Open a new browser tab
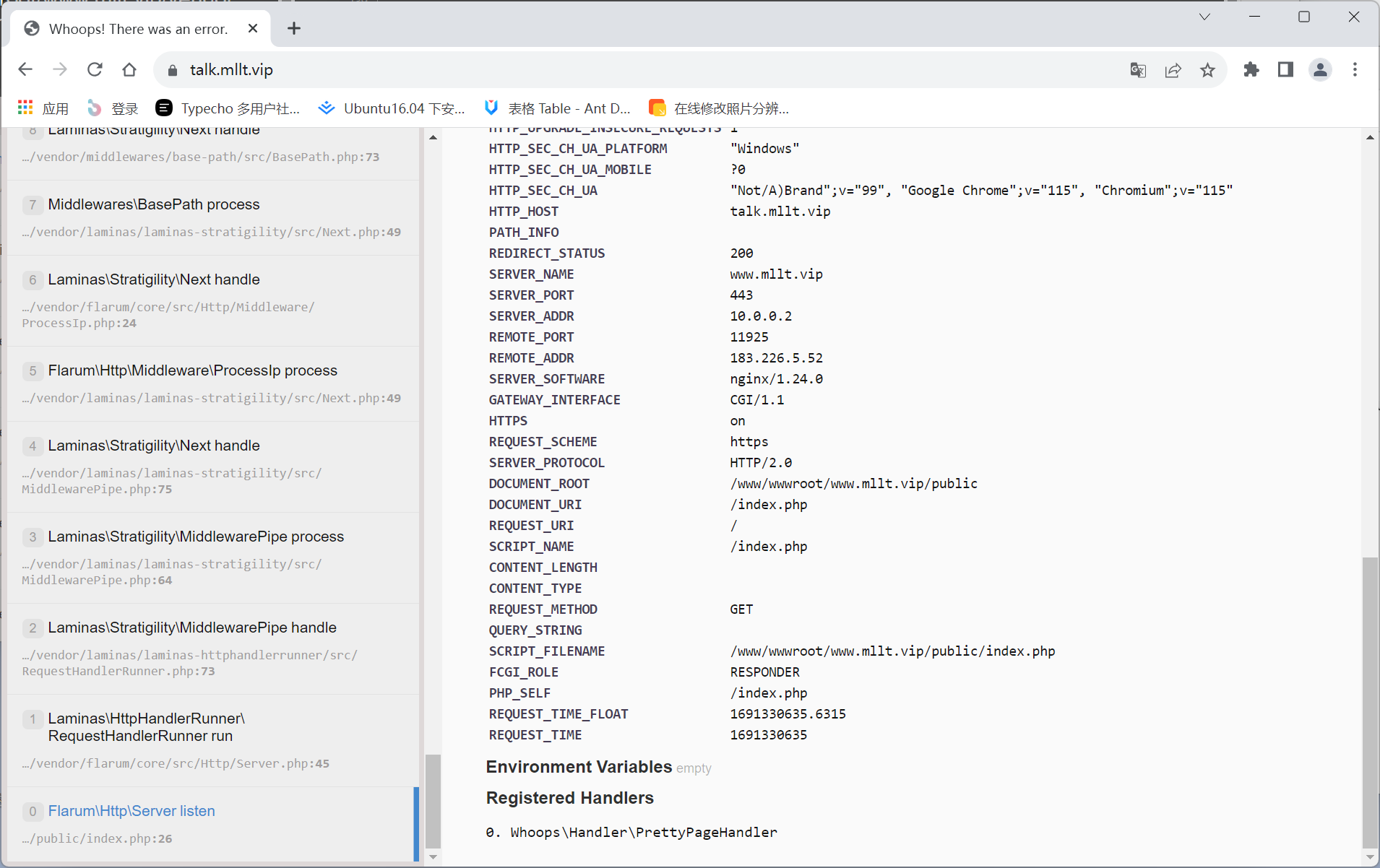 pyautogui.click(x=294, y=28)
